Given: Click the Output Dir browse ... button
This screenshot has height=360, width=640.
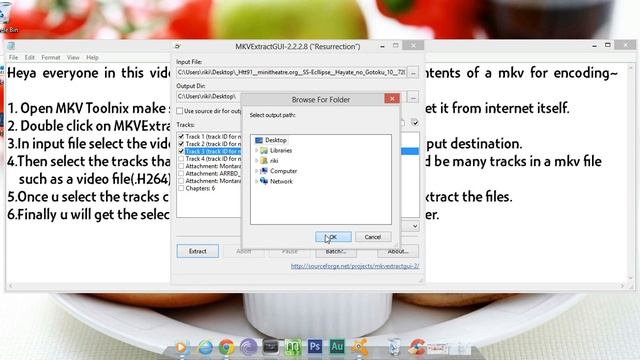Looking at the screenshot, I should click(413, 98).
